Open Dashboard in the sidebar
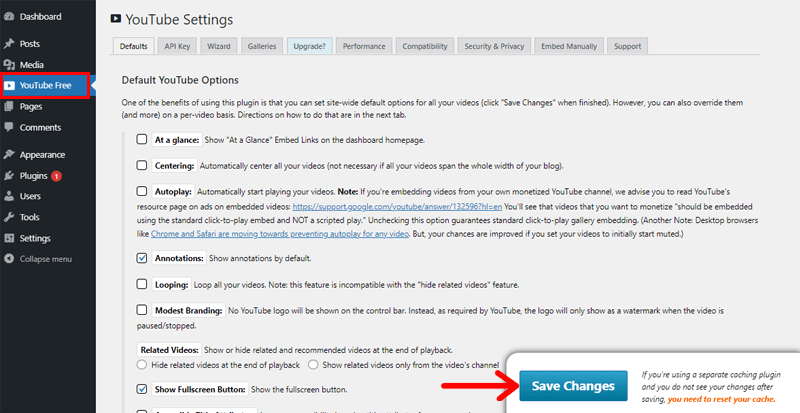This screenshot has height=413, width=800. pos(40,16)
